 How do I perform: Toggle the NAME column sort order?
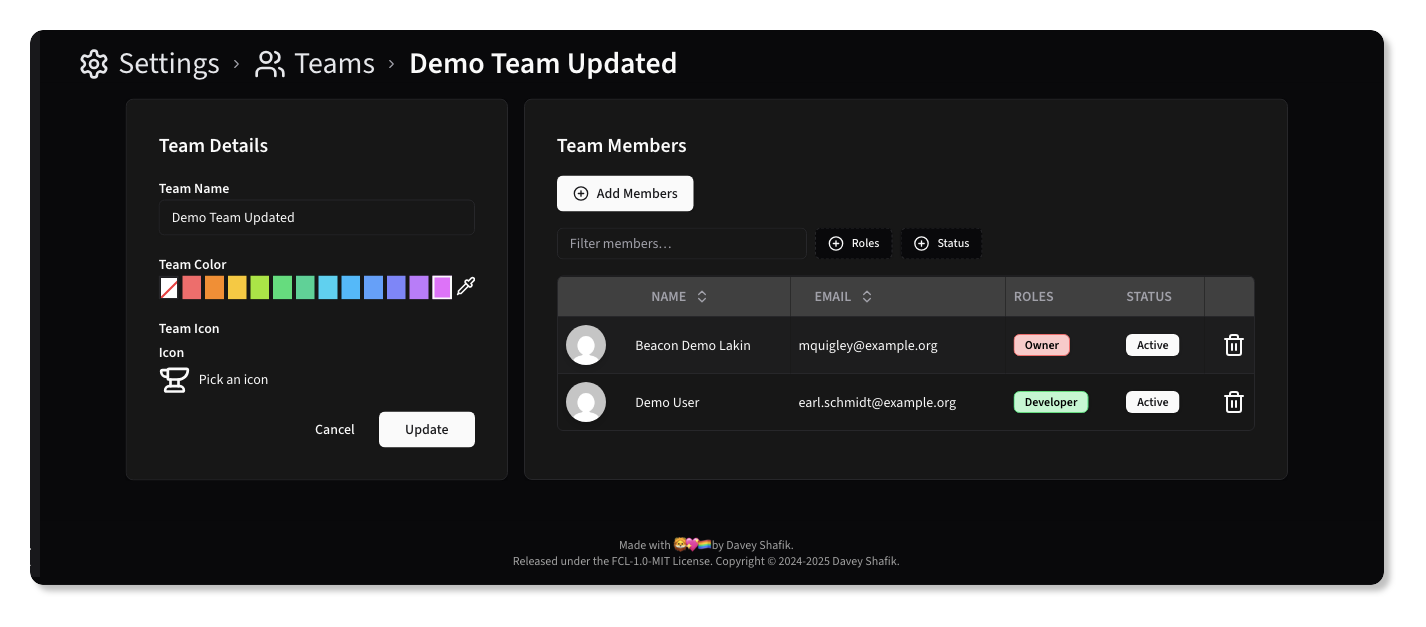700,296
